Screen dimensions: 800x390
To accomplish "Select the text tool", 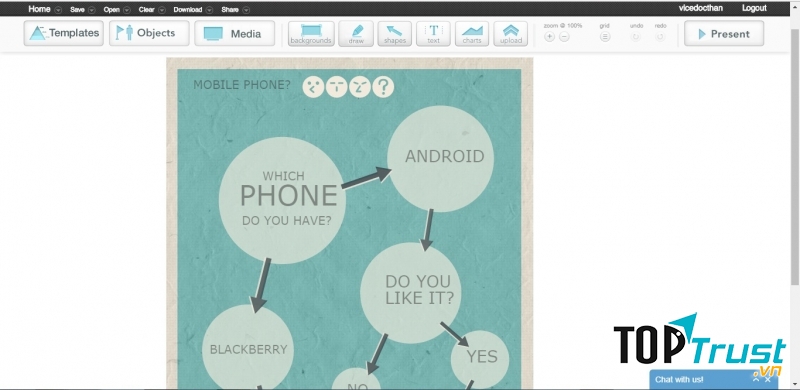I will tap(433, 34).
